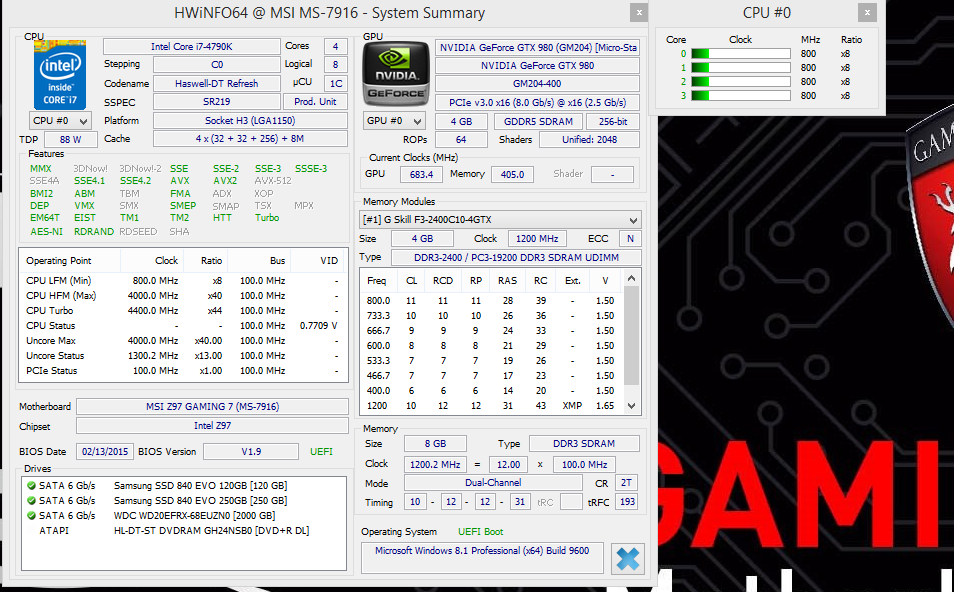Click Core 0 clock bar
The image size is (954, 592).
pyautogui.click(x=740, y=54)
